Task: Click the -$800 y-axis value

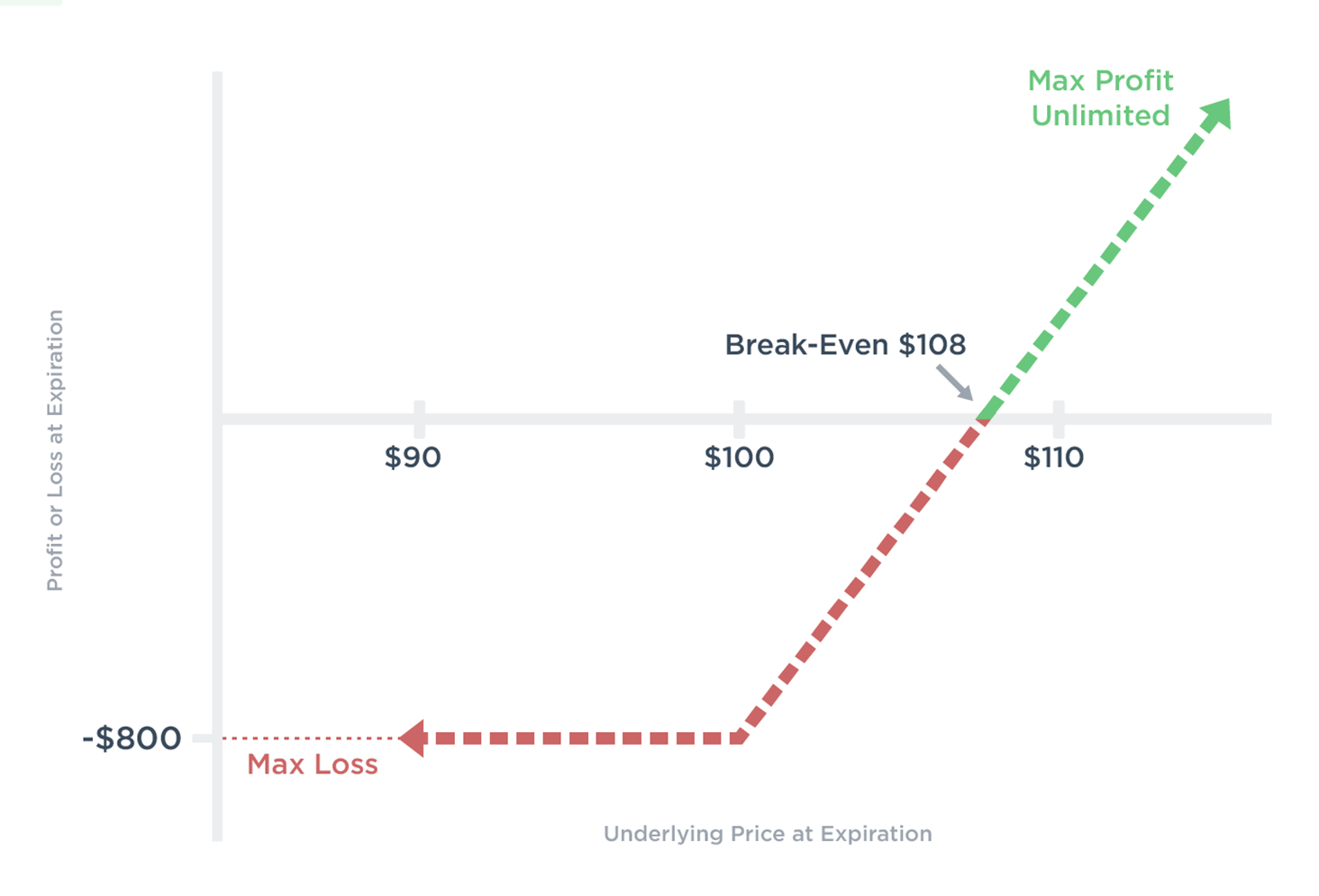Action: [132, 738]
